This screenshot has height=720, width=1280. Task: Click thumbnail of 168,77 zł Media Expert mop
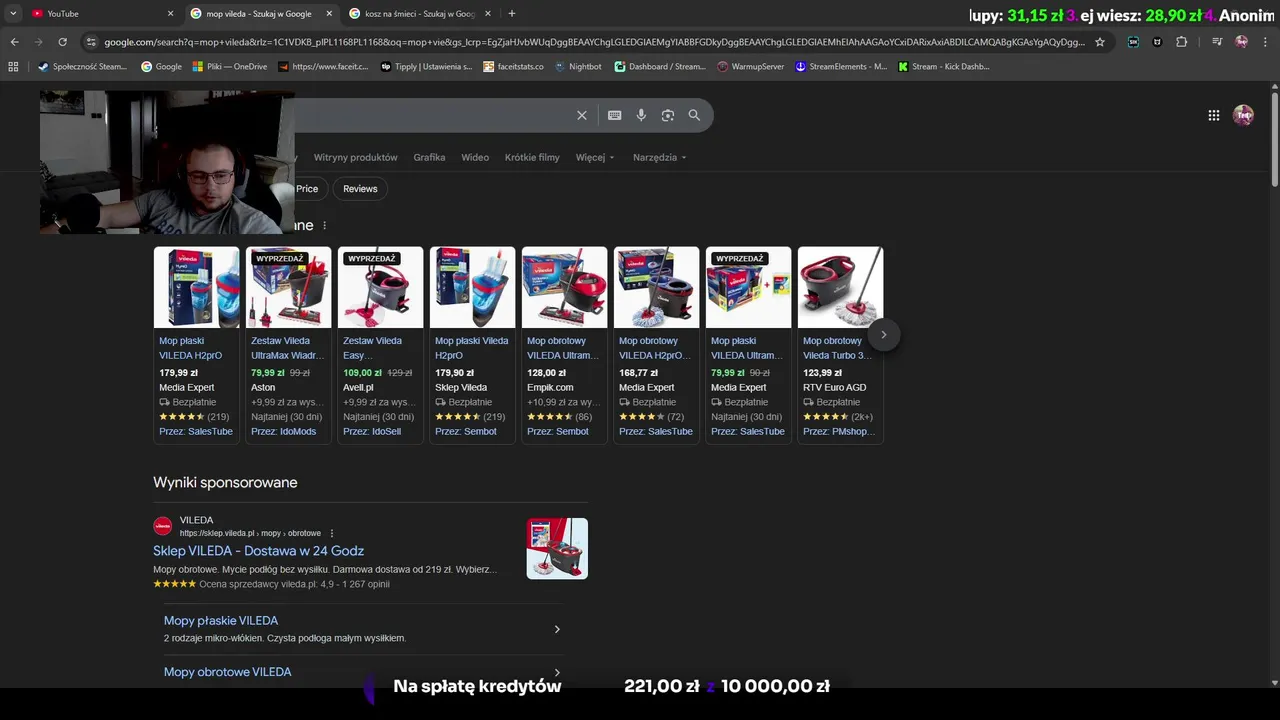click(656, 288)
